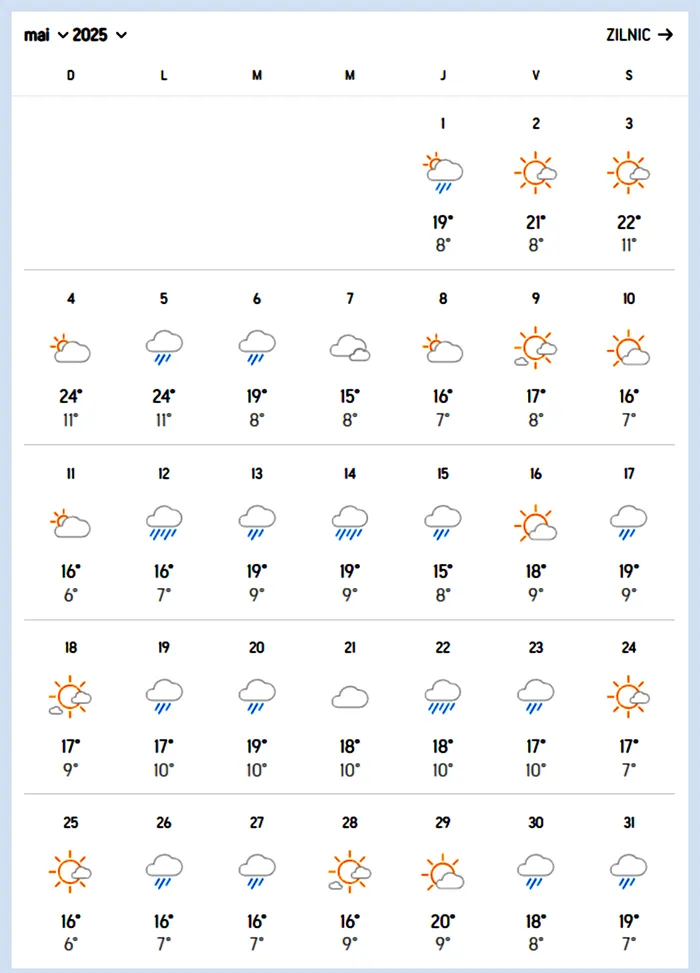Expand the 2025 year selector
Screen dimensions: 700x973
pyautogui.click(x=100, y=35)
